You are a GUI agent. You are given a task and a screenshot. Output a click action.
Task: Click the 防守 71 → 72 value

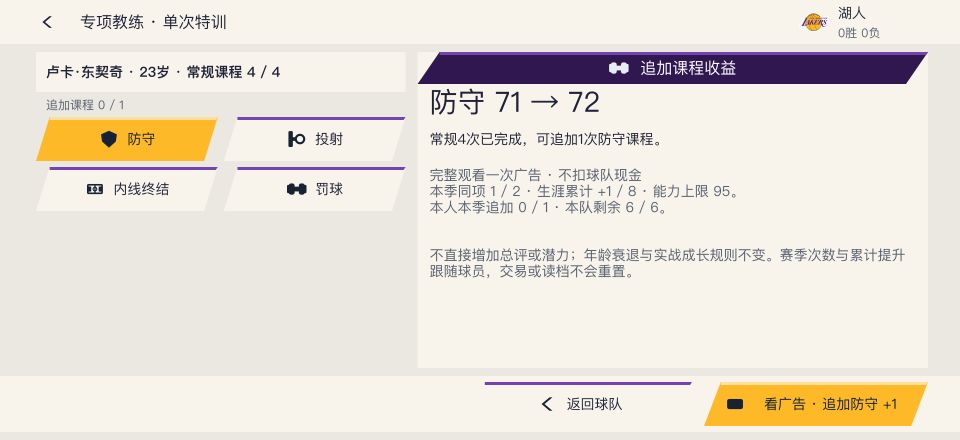(x=515, y=103)
